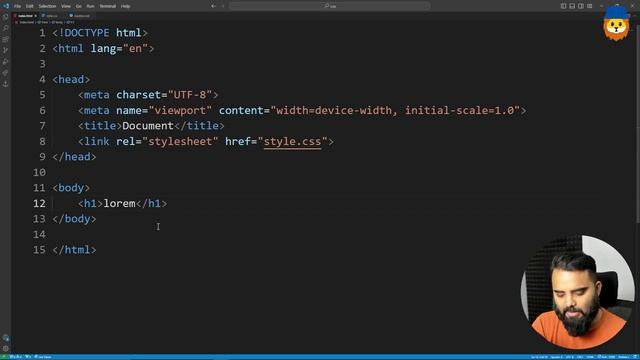Image resolution: width=640 pixels, height=360 pixels.
Task: Click the notifications bell in status bar
Action: (636, 357)
